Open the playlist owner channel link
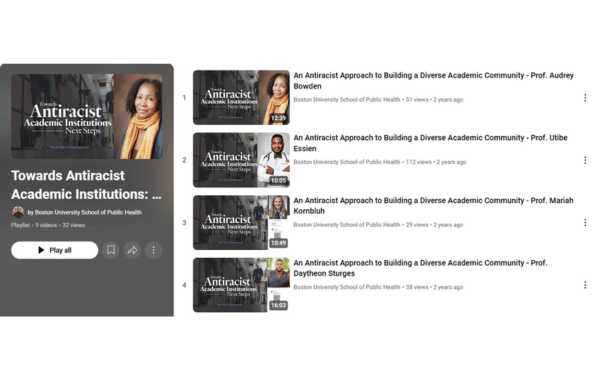The image size is (600, 380). point(88,212)
